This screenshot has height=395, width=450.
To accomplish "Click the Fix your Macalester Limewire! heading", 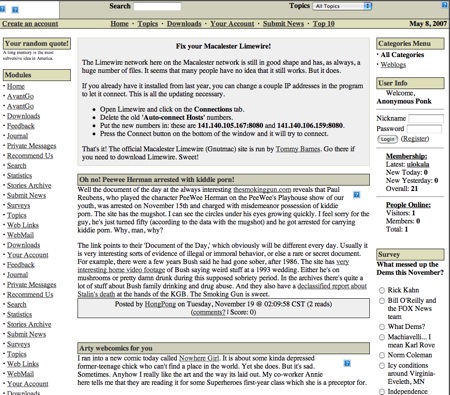I will coord(223,46).
